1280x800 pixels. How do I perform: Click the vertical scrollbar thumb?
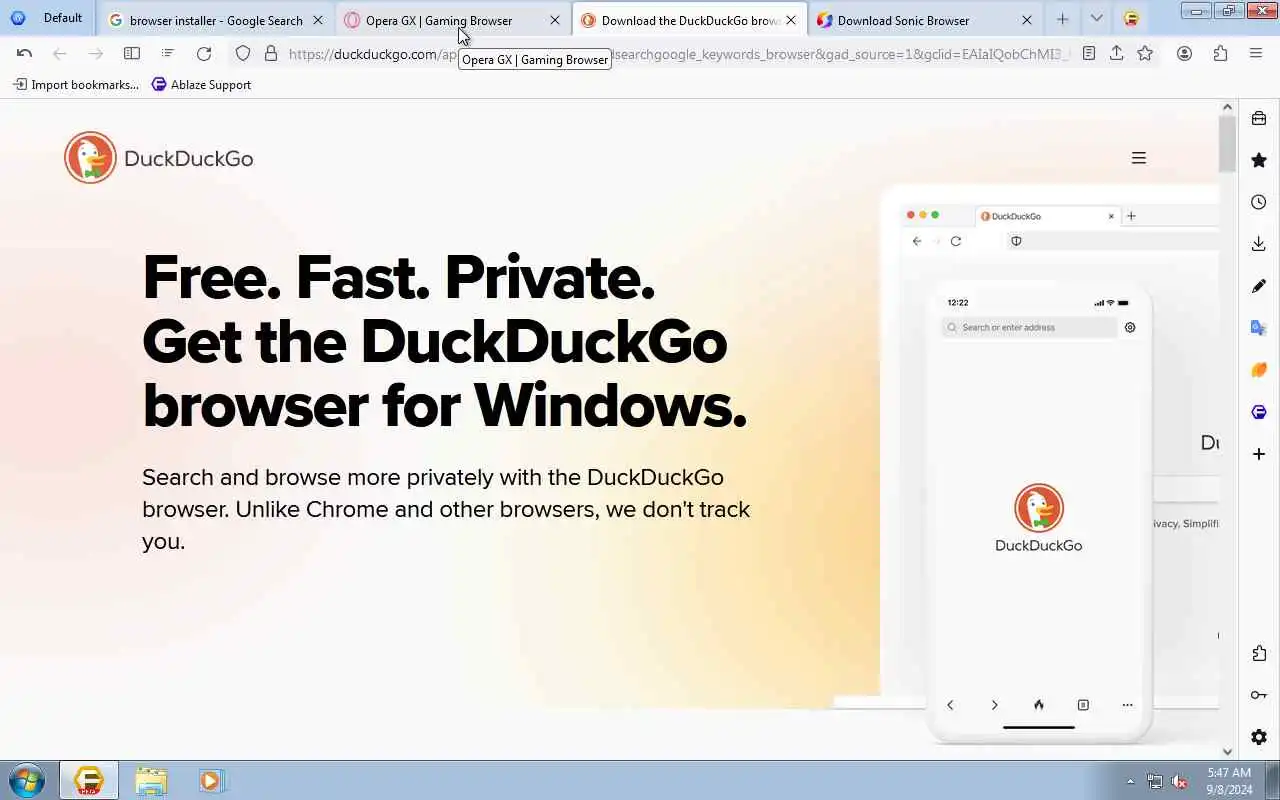click(x=1228, y=145)
